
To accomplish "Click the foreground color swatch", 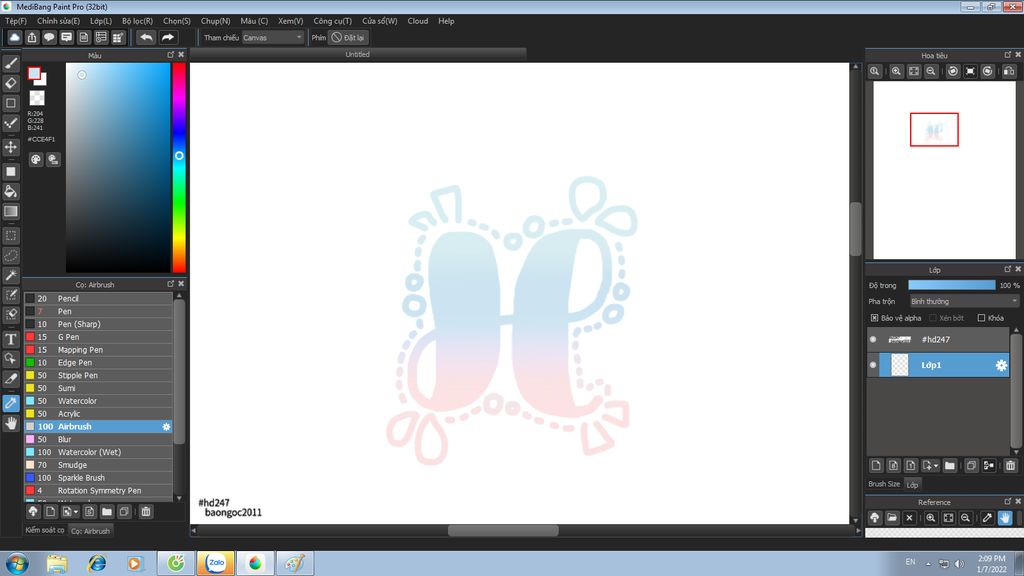I will (x=34, y=74).
